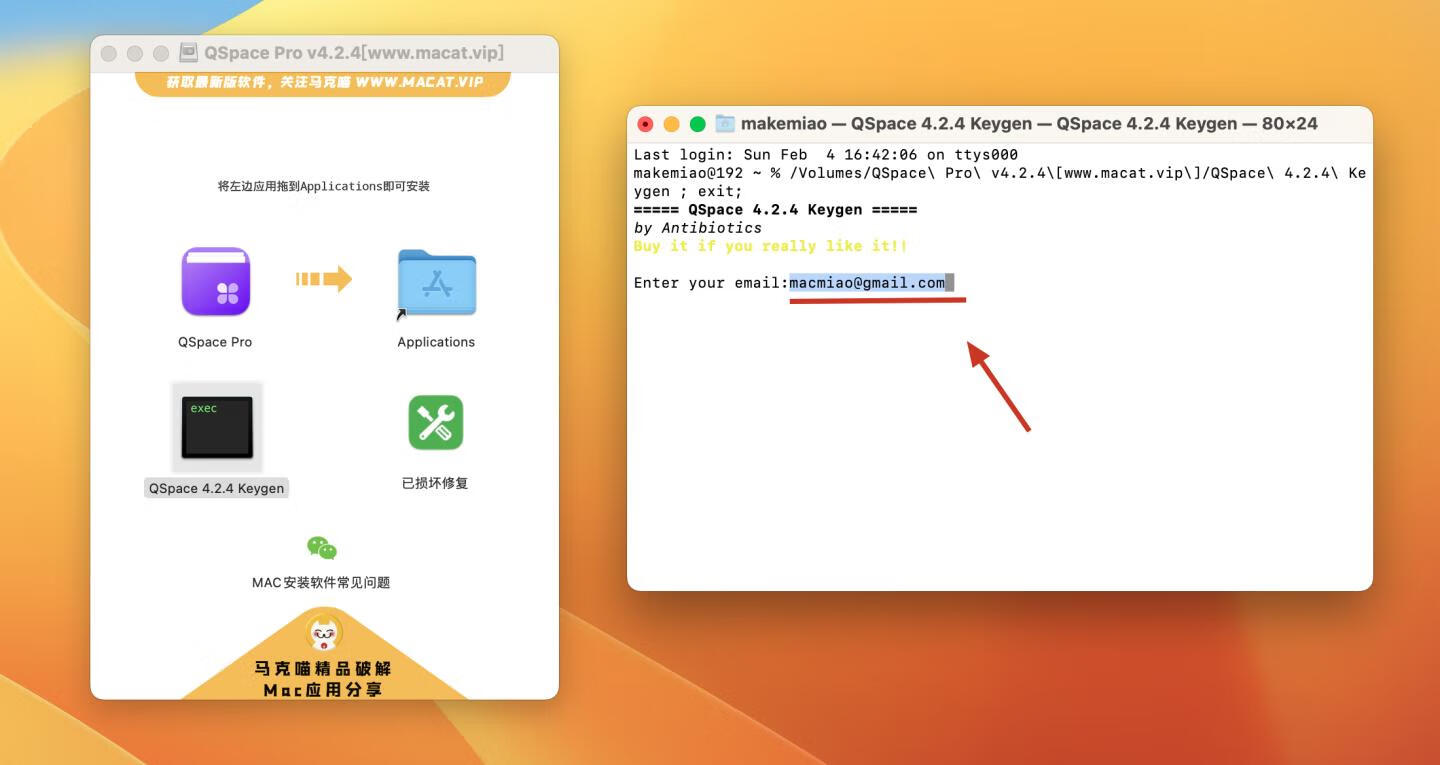Screen dimensions: 1440x765
Task: Click the '===== QSpace 4.2.4 Keygen =====' header
Action: tap(776, 210)
